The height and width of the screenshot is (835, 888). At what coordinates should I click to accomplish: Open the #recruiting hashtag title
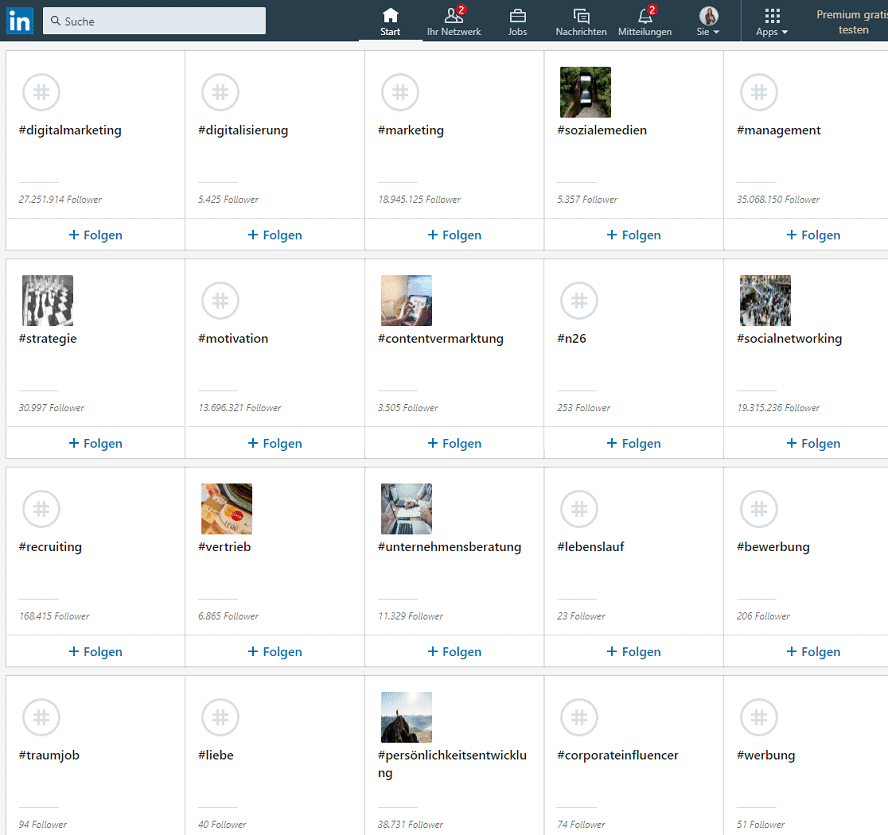[x=50, y=547]
